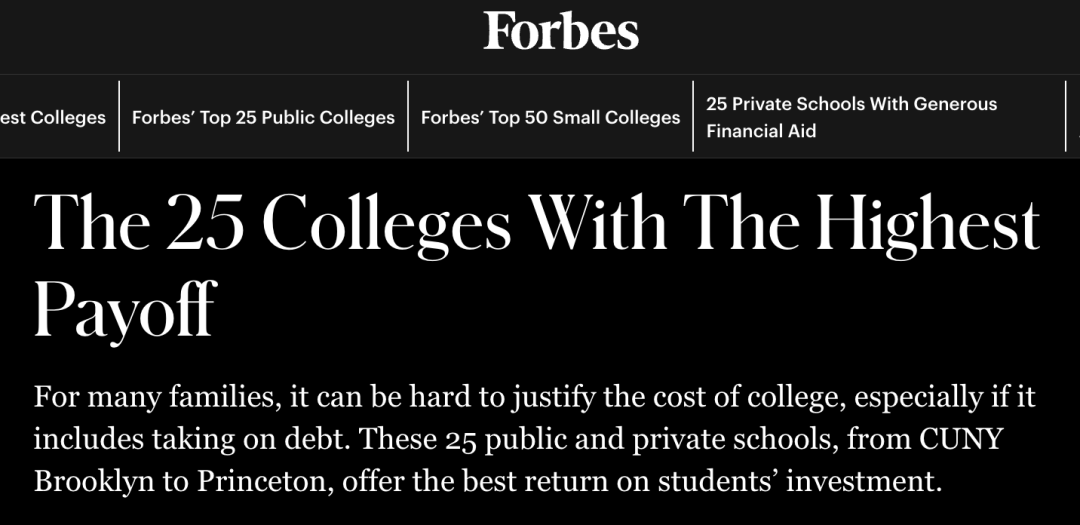Select the cut-off 'est Colleges' nav item

tap(53, 117)
